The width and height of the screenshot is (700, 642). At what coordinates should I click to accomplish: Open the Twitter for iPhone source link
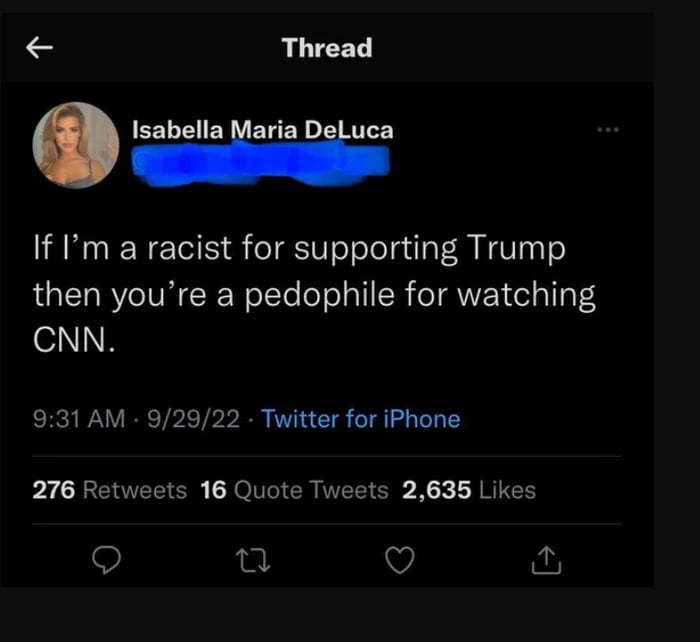click(x=361, y=419)
